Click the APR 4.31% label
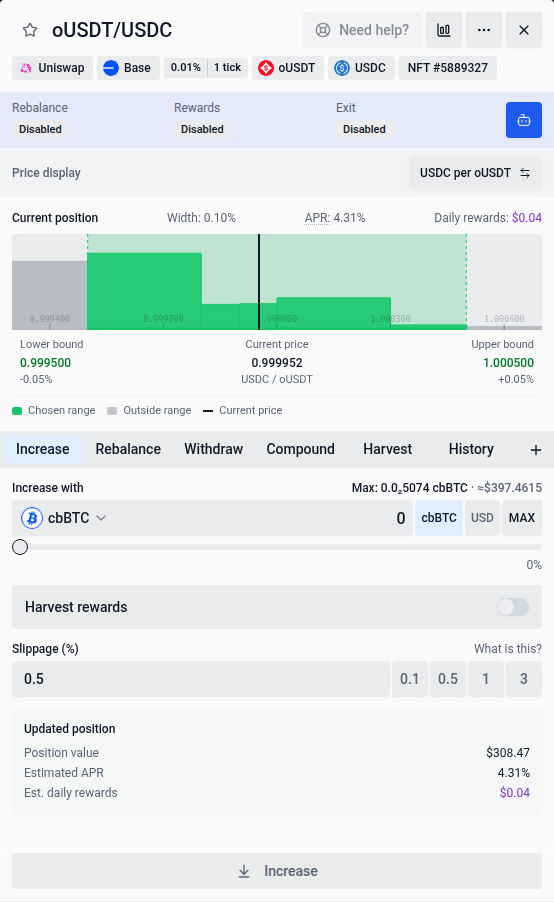 [335, 218]
